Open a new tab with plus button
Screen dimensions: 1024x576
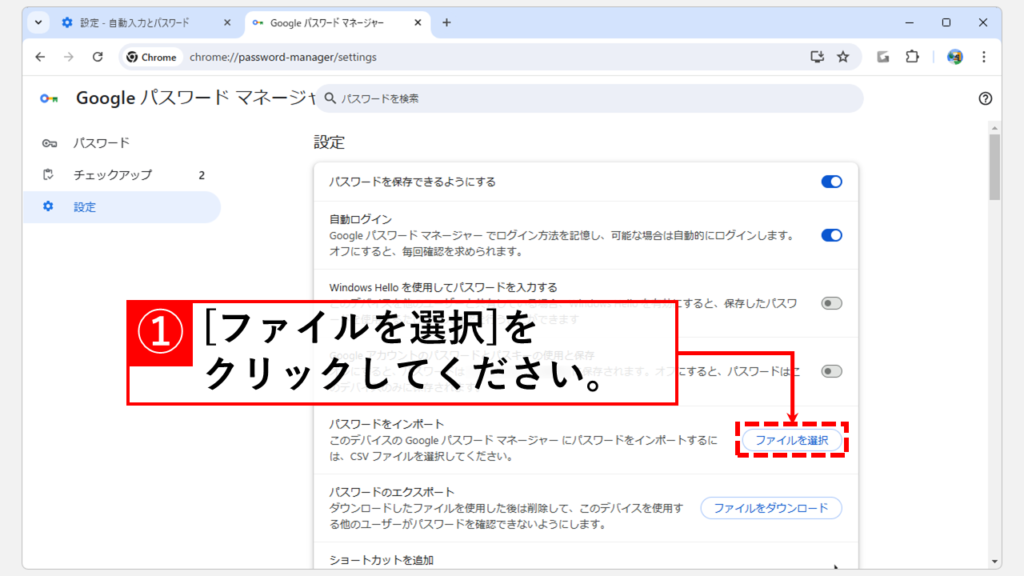[x=446, y=22]
